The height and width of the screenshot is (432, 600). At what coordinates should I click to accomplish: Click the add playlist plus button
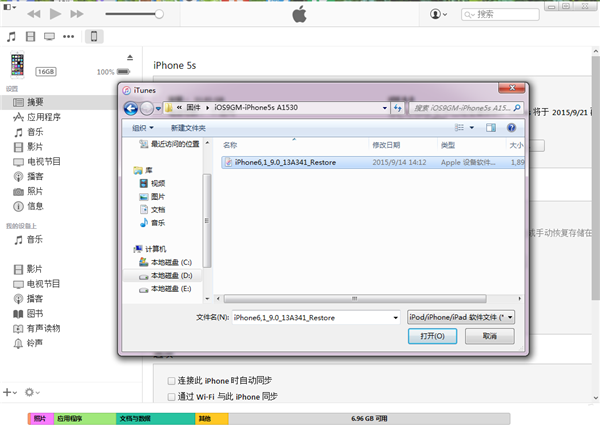pyautogui.click(x=10, y=392)
